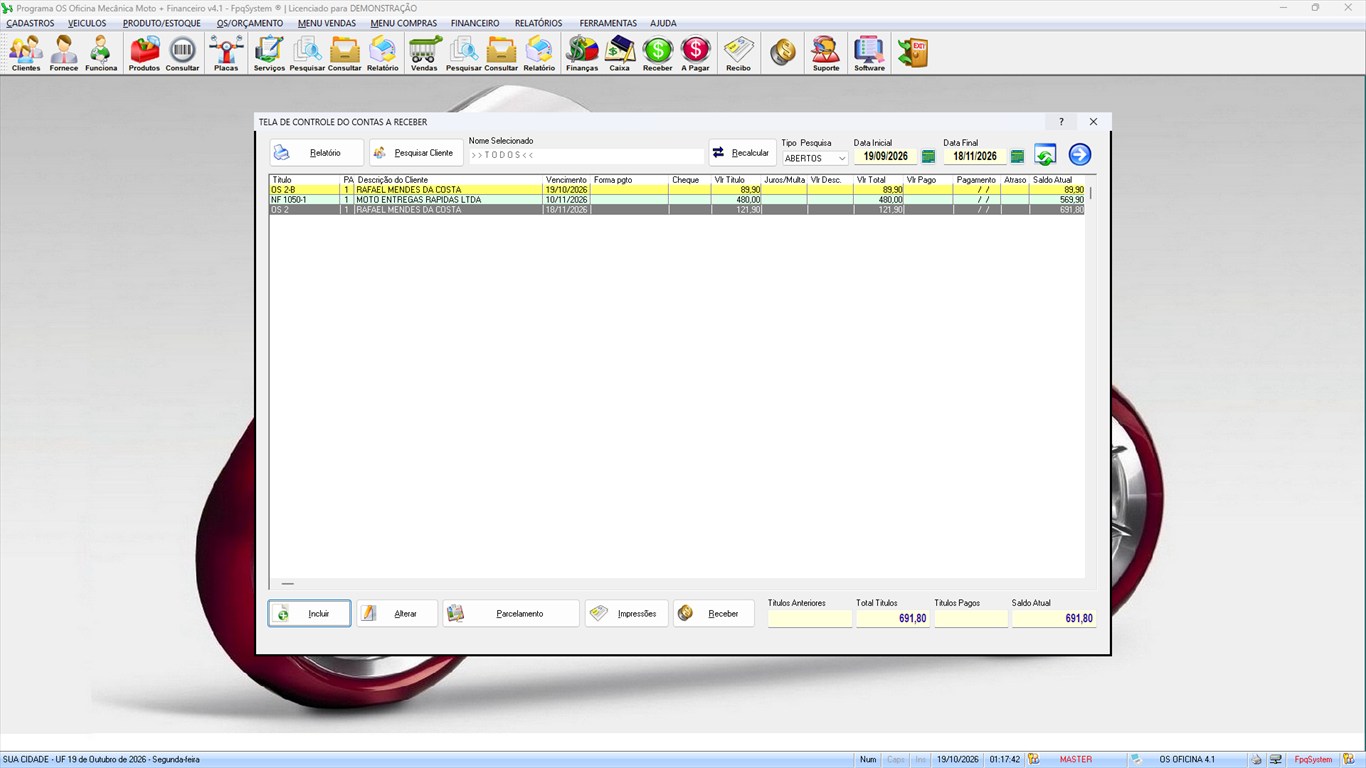Select the NF 1050-1 row

pos(677,200)
